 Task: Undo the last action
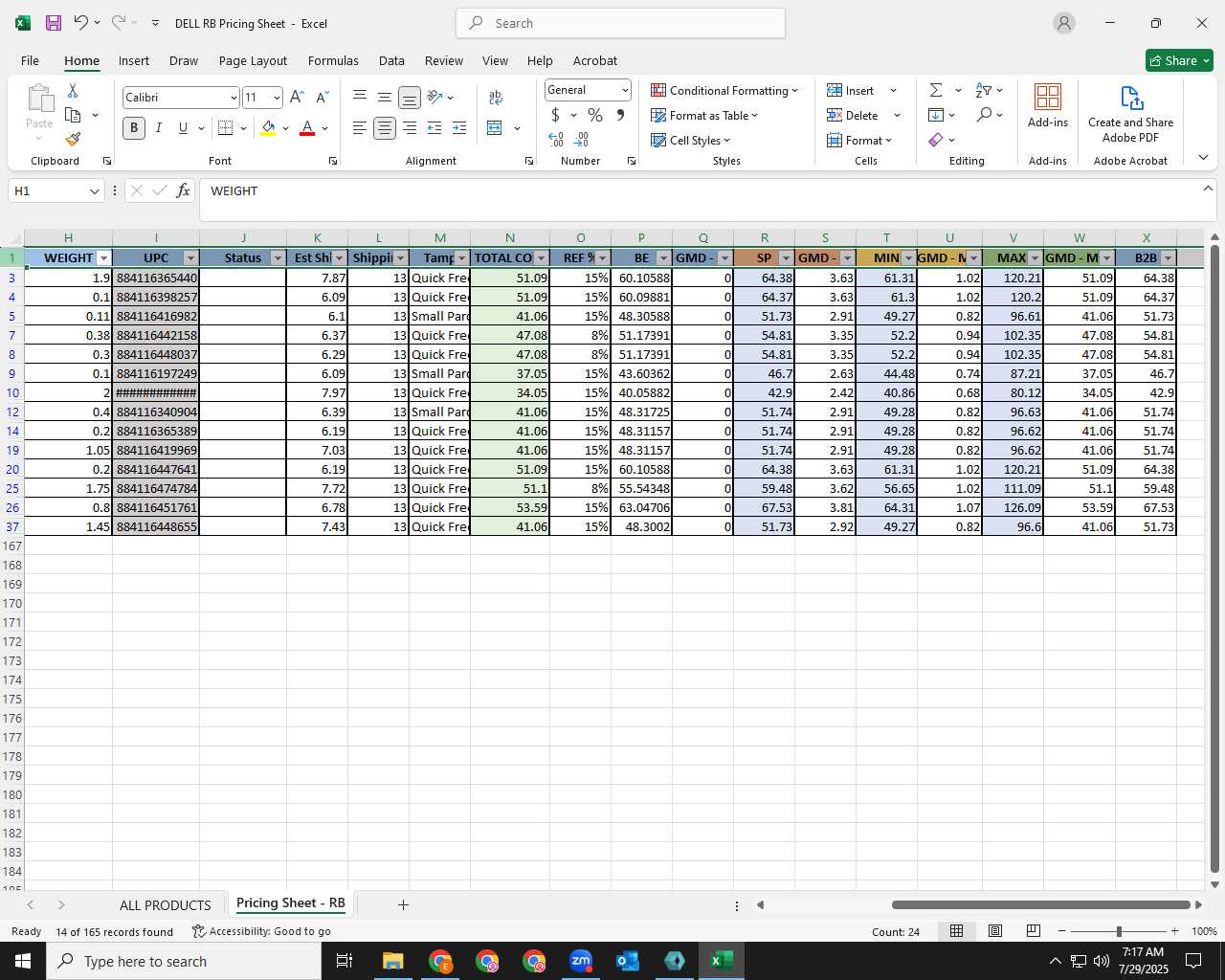tap(80, 23)
